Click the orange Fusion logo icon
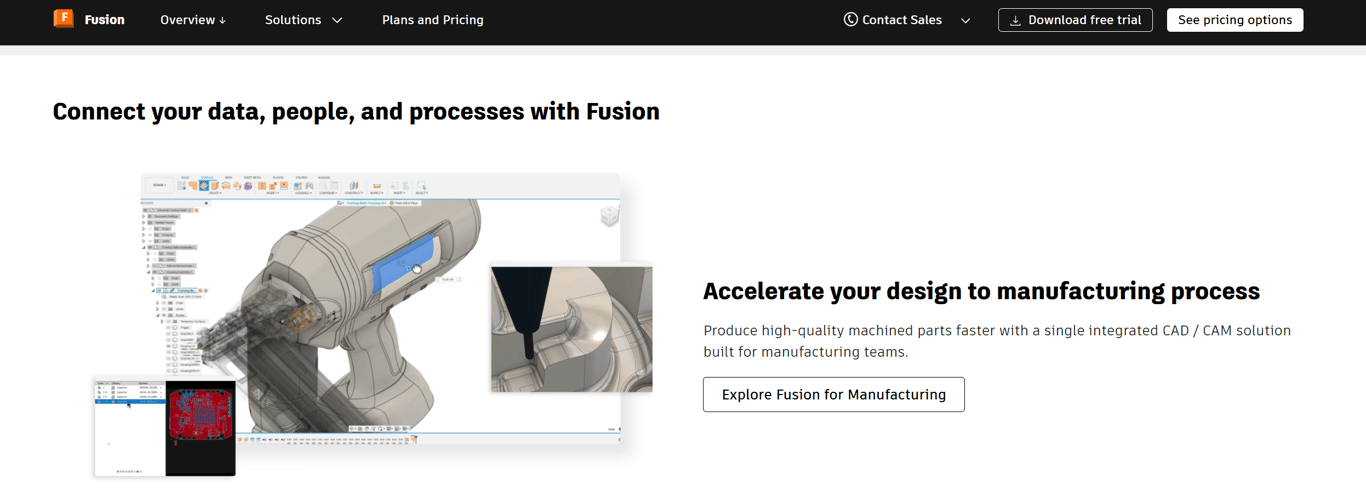This screenshot has width=1366, height=503. pyautogui.click(x=63, y=19)
